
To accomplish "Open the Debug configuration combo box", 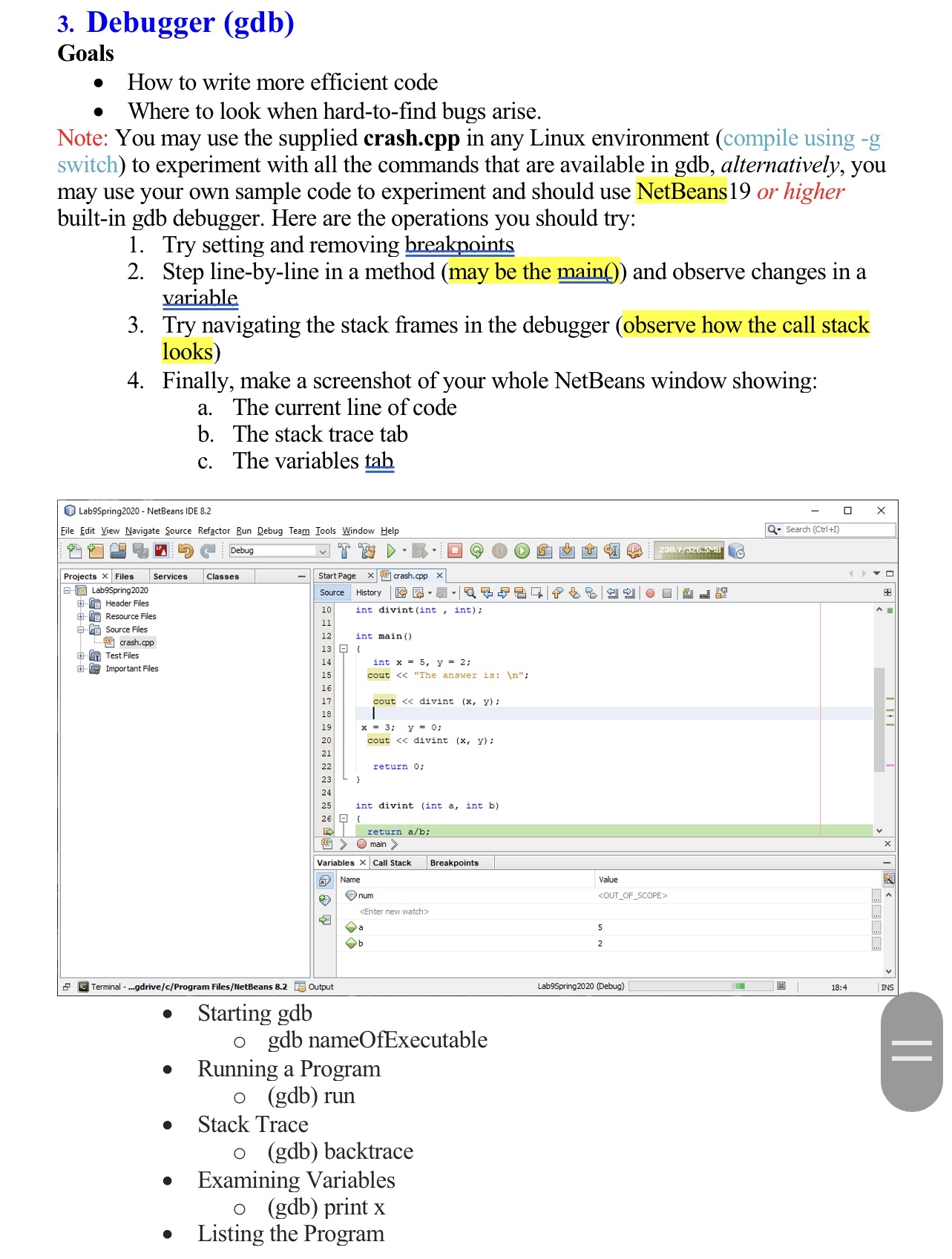I will [279, 551].
